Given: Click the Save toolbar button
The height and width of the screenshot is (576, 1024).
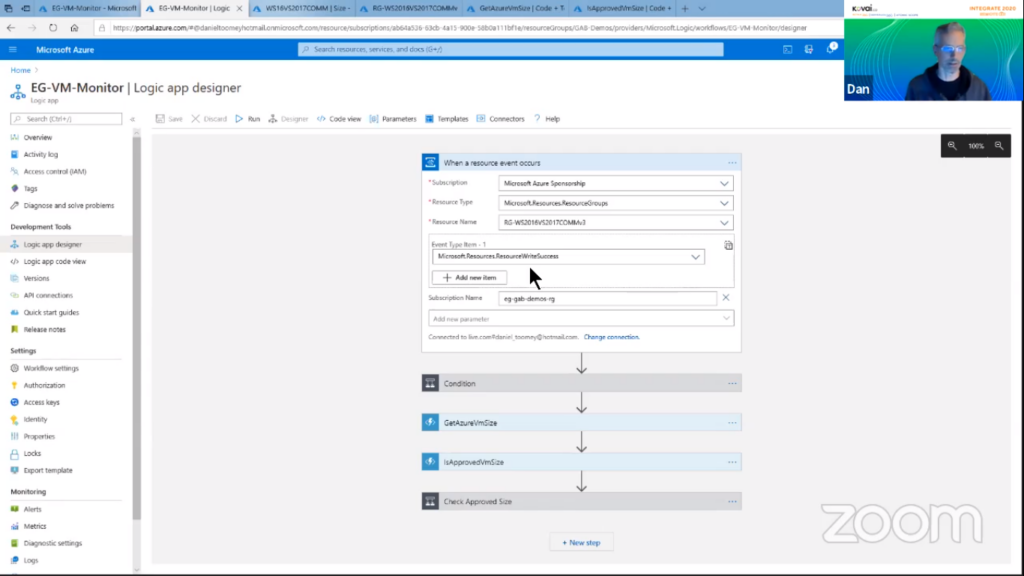Looking at the screenshot, I should point(168,119).
